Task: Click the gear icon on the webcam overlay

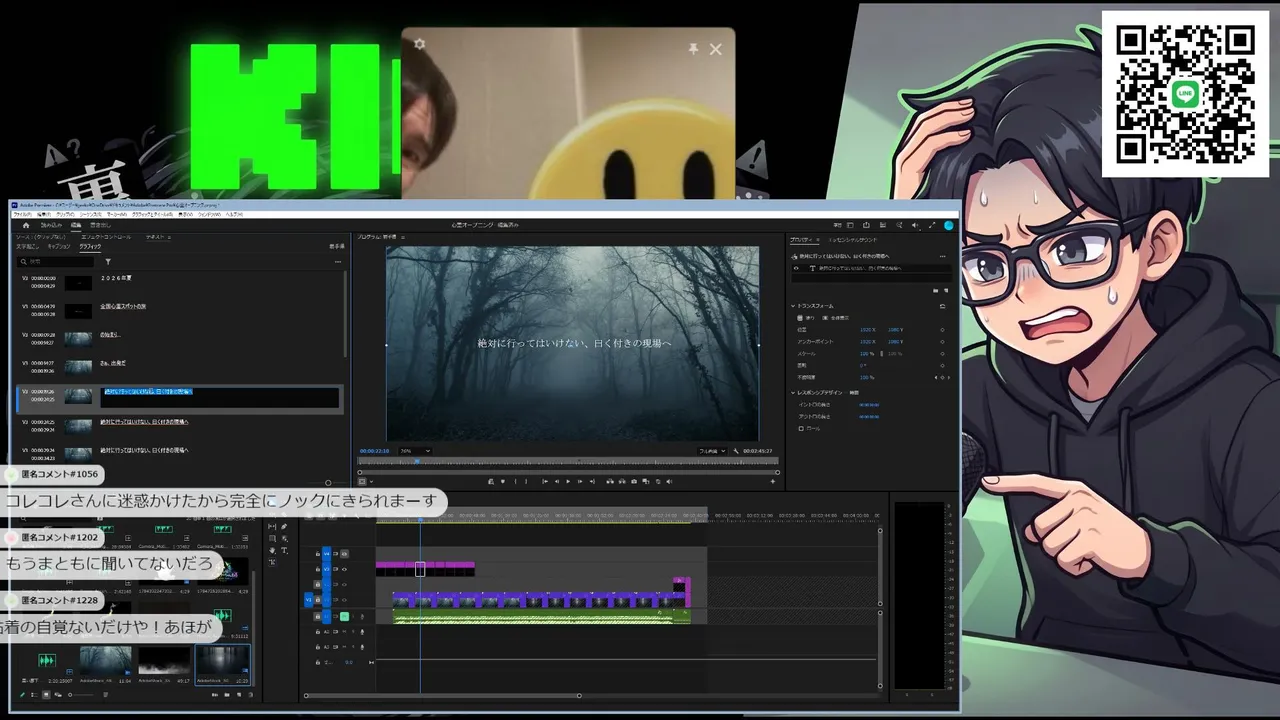Action: coord(419,44)
